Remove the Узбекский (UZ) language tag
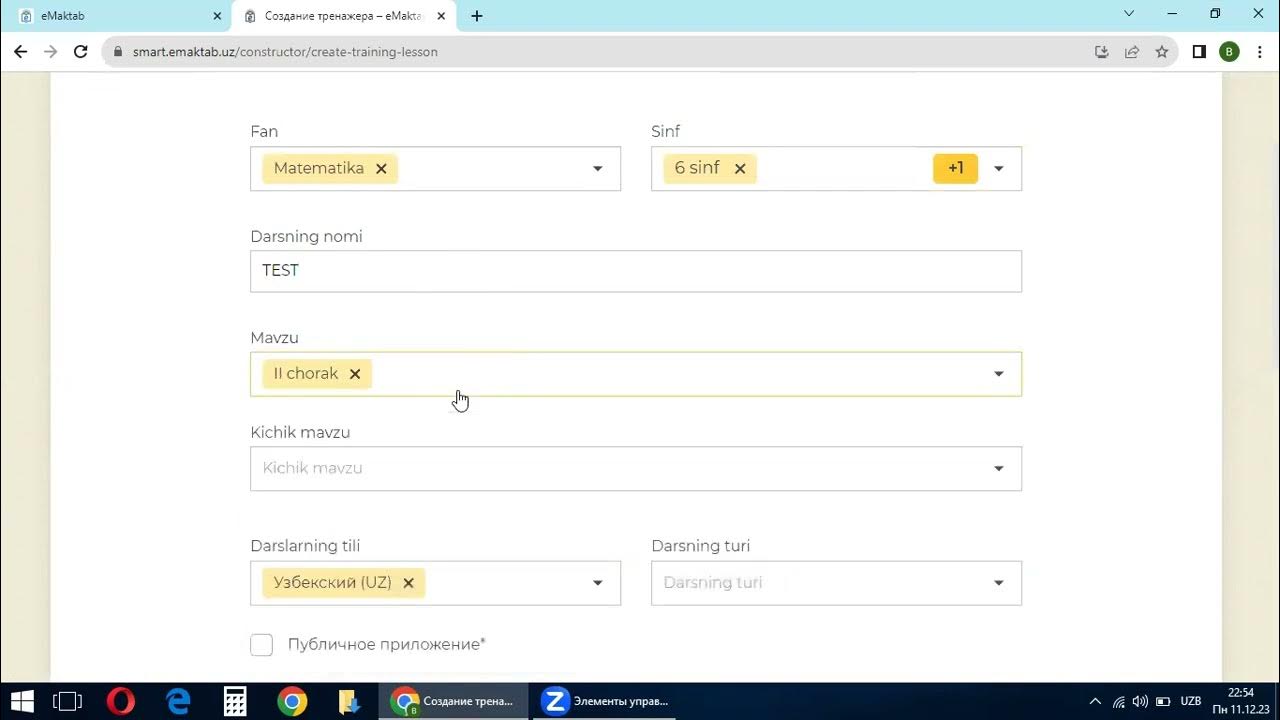This screenshot has height=720, width=1280. click(408, 583)
